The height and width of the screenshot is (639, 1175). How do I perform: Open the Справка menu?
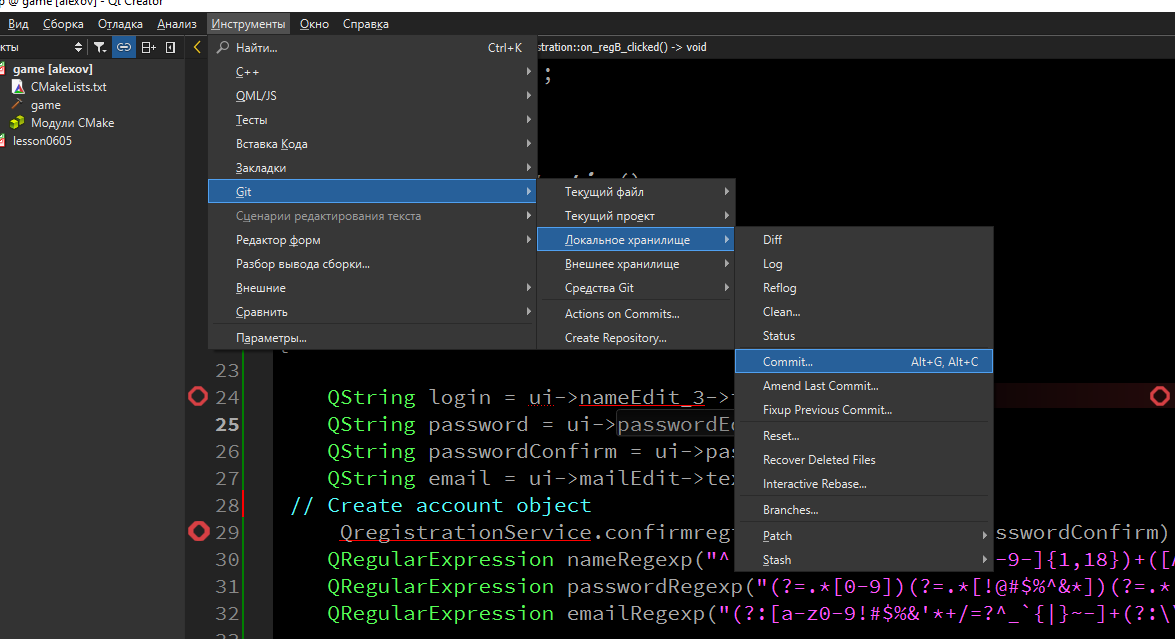pos(366,24)
